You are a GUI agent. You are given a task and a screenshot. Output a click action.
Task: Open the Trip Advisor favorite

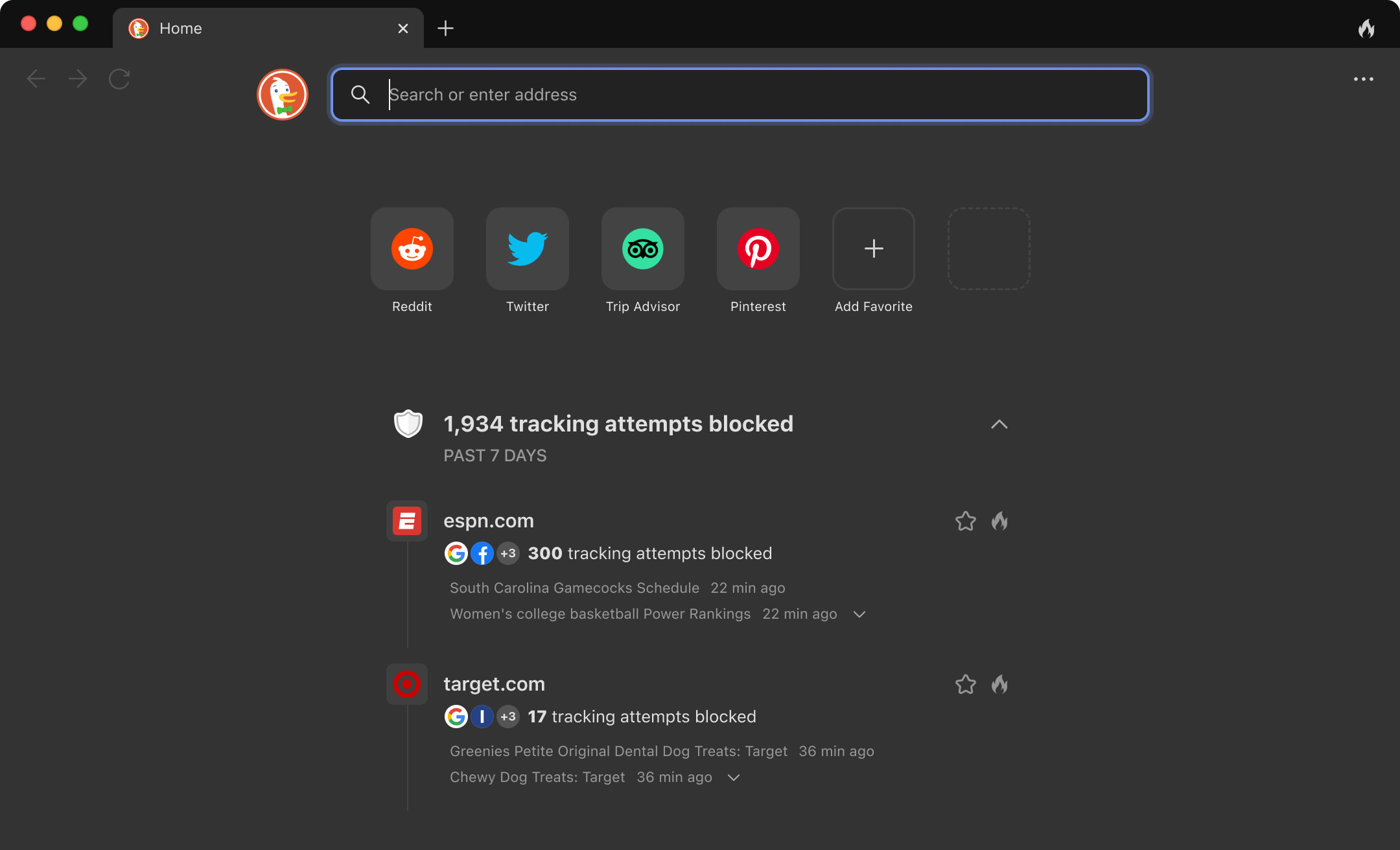(643, 249)
